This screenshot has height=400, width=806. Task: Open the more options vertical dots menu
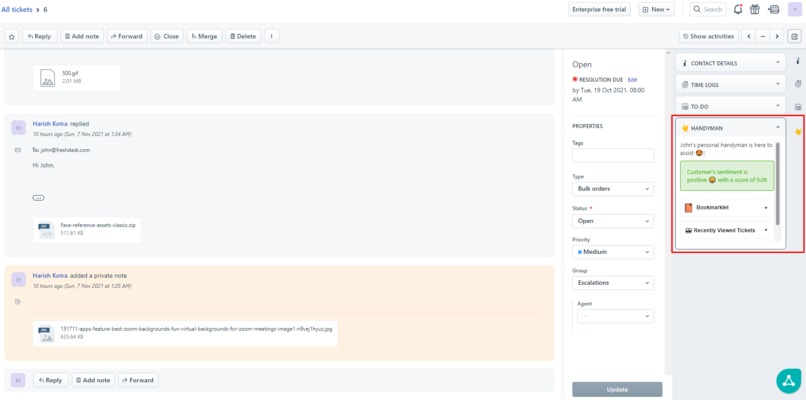271,37
